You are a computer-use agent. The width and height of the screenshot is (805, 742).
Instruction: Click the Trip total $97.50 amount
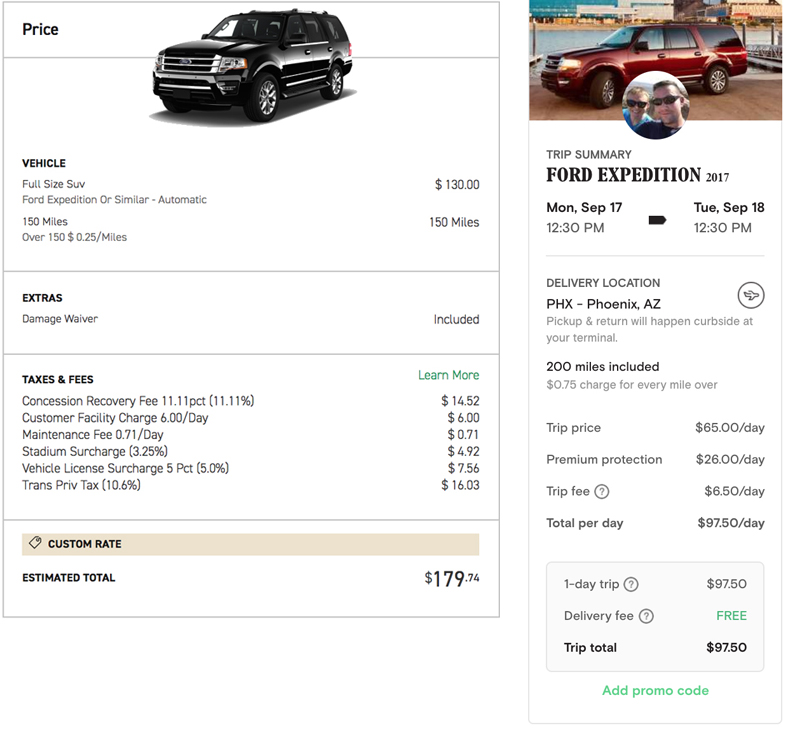[x=726, y=648]
